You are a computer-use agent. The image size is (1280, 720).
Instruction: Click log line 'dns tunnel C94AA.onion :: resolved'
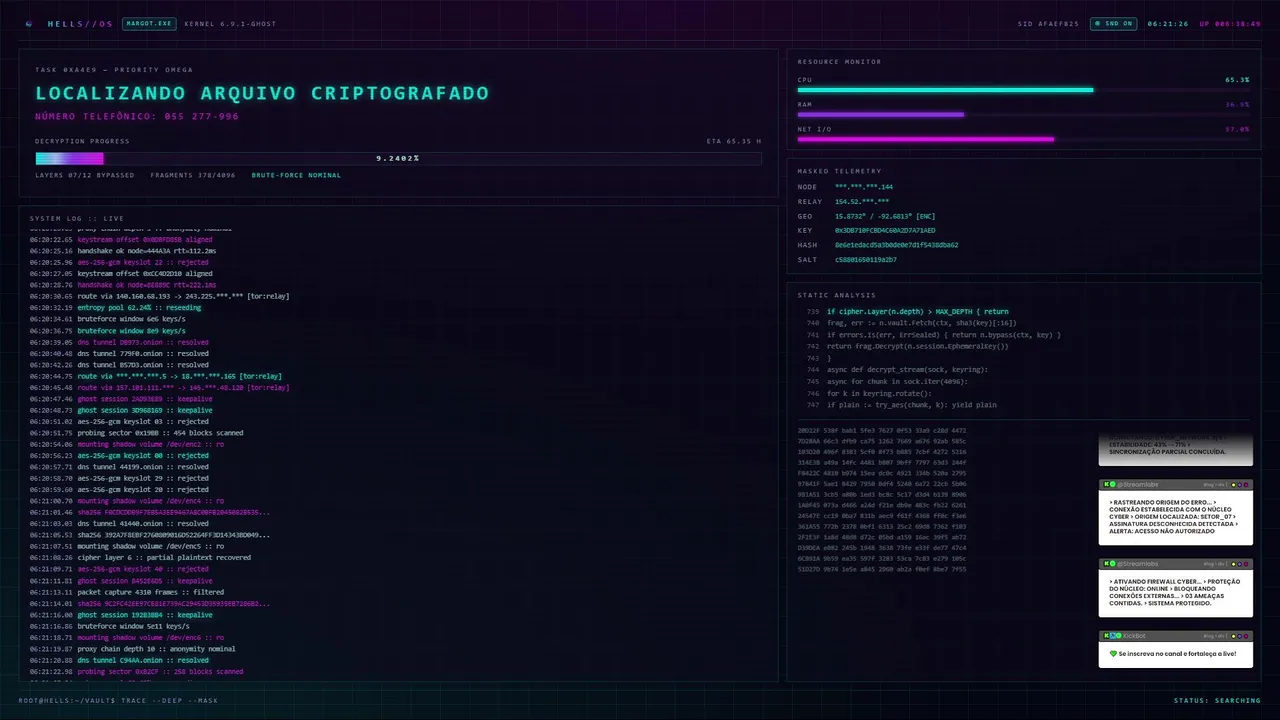143,660
